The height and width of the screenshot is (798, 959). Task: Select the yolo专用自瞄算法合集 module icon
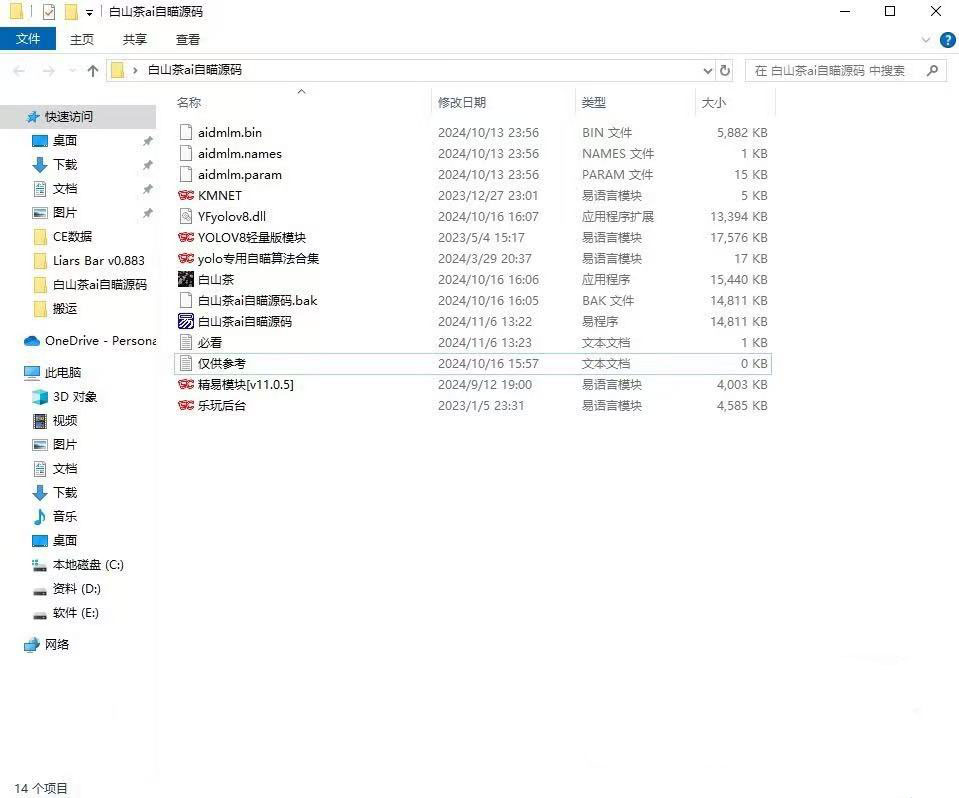point(186,259)
